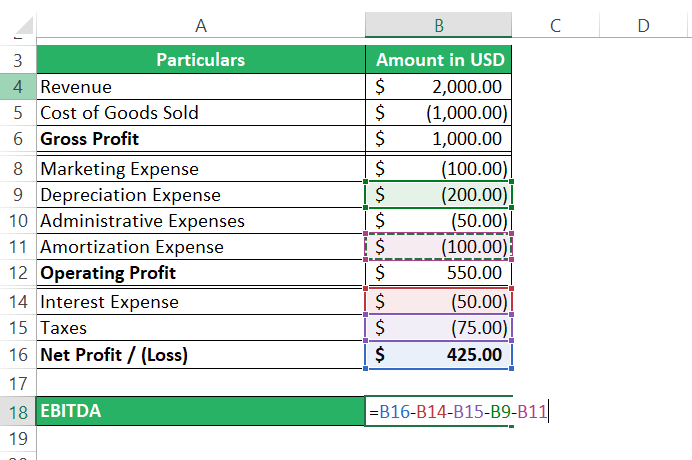The height and width of the screenshot is (460, 692).
Task: Click the Taxes amount cell
Action: coord(439,328)
